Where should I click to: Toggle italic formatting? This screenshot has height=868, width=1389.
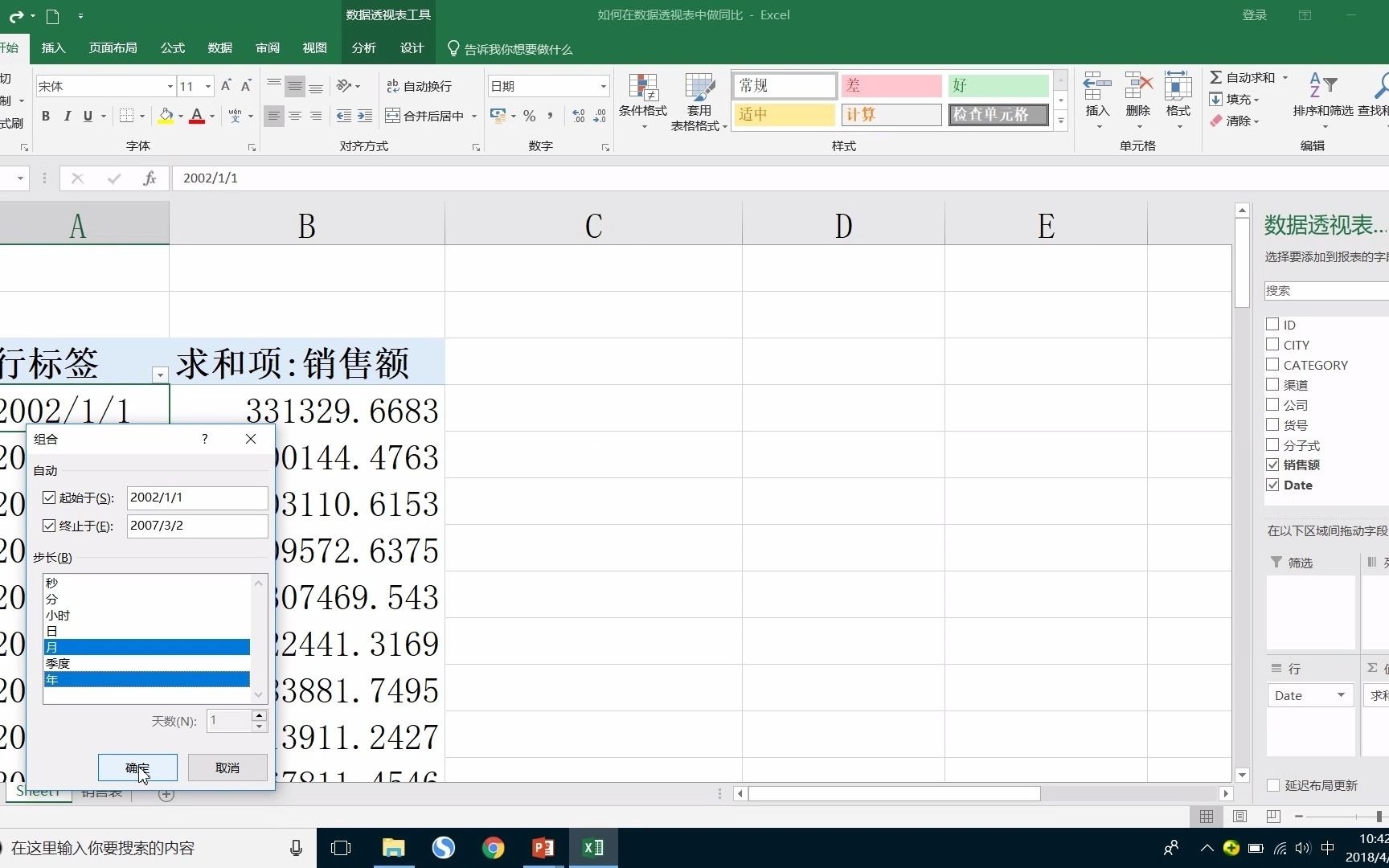click(x=67, y=117)
